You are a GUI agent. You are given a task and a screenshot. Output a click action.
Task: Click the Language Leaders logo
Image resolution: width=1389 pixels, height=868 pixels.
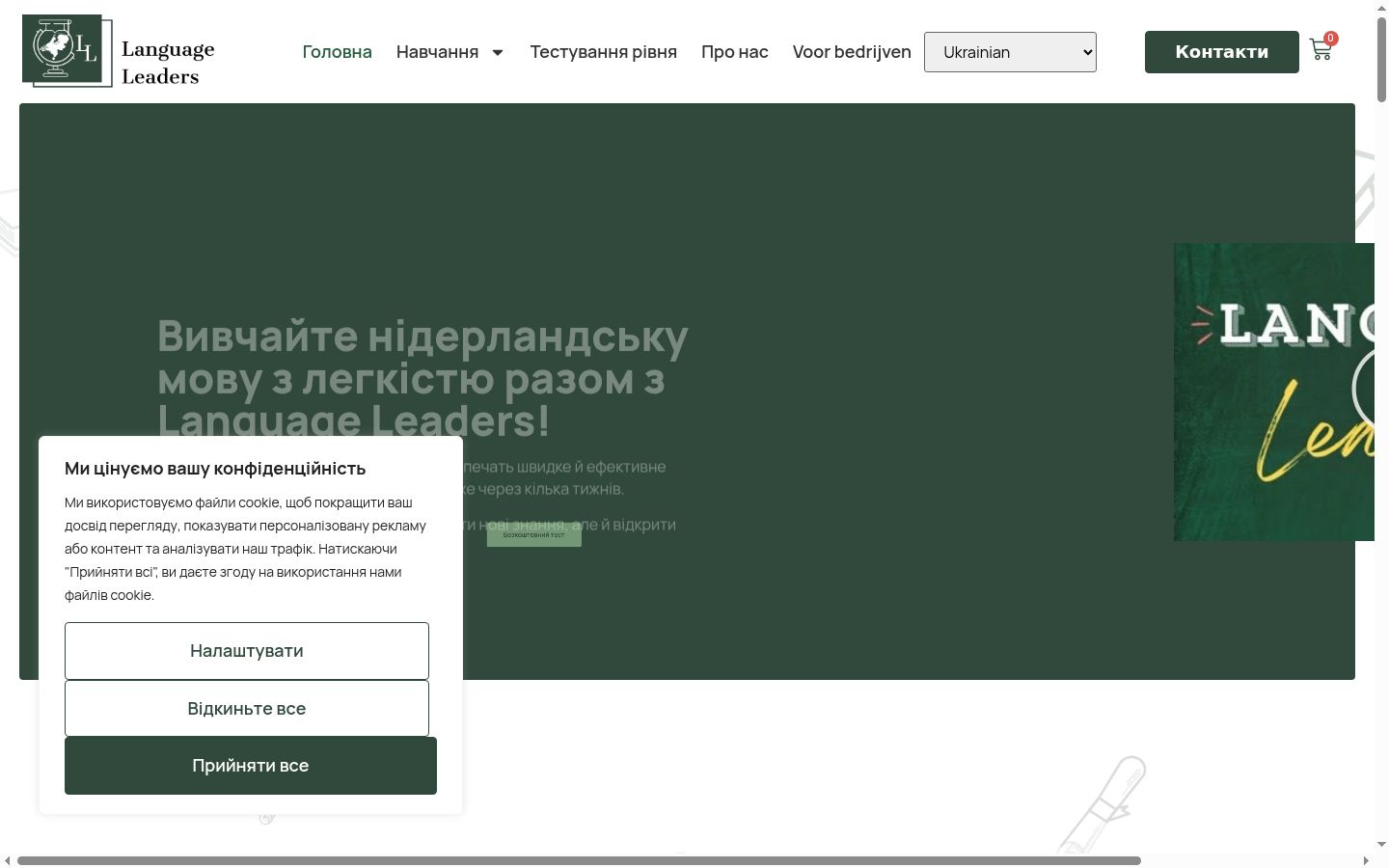[x=119, y=51]
